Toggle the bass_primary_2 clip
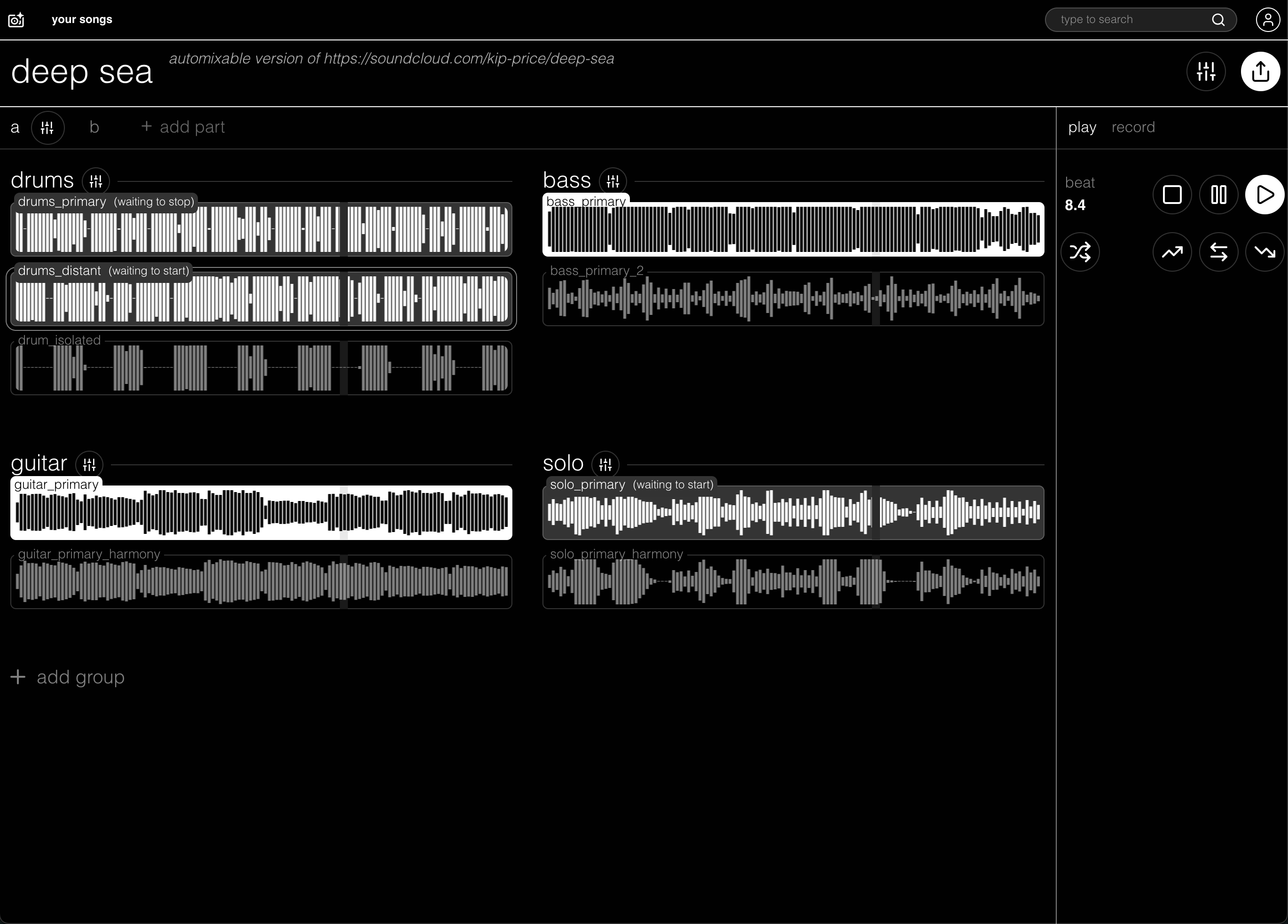This screenshot has width=1288, height=924. click(x=793, y=299)
